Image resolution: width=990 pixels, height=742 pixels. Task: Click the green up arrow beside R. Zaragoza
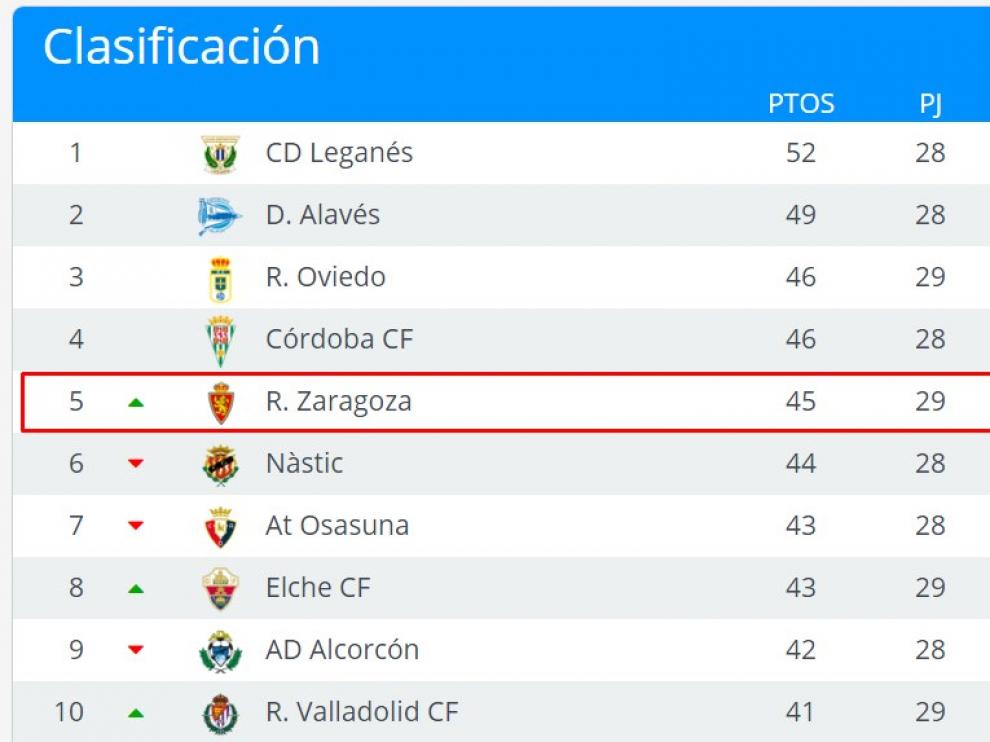pyautogui.click(x=136, y=402)
